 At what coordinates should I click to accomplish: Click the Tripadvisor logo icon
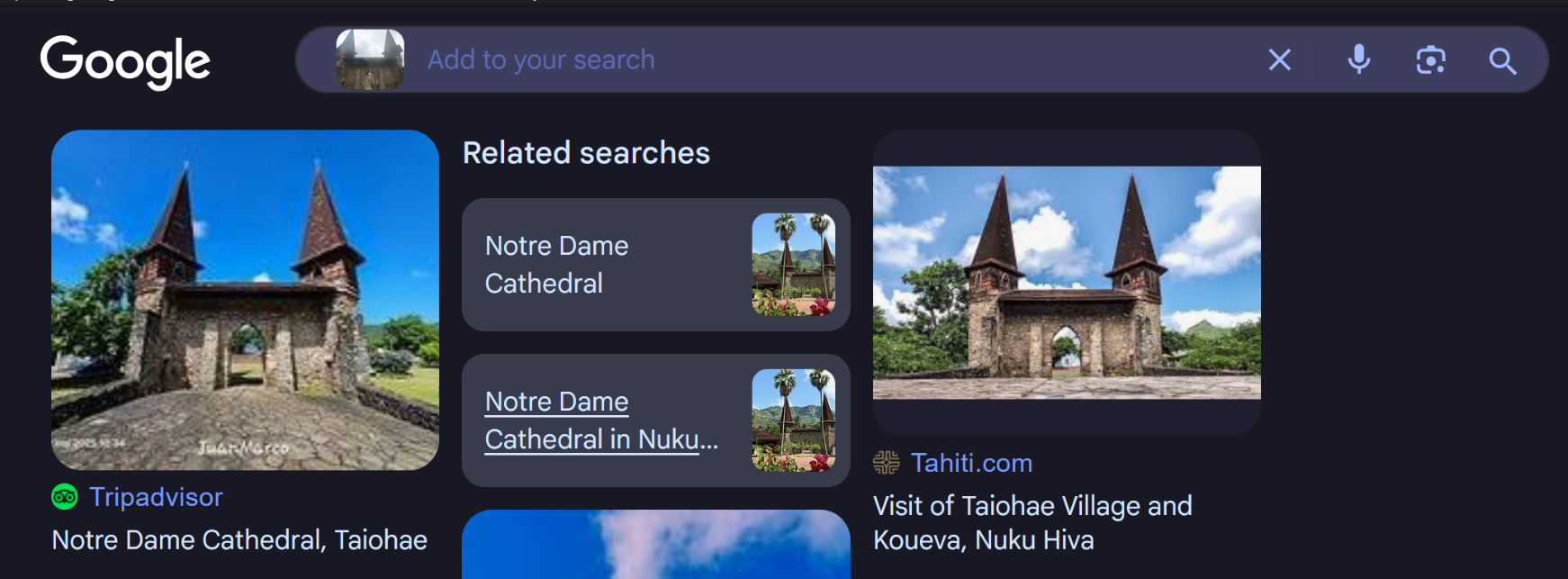tap(65, 497)
